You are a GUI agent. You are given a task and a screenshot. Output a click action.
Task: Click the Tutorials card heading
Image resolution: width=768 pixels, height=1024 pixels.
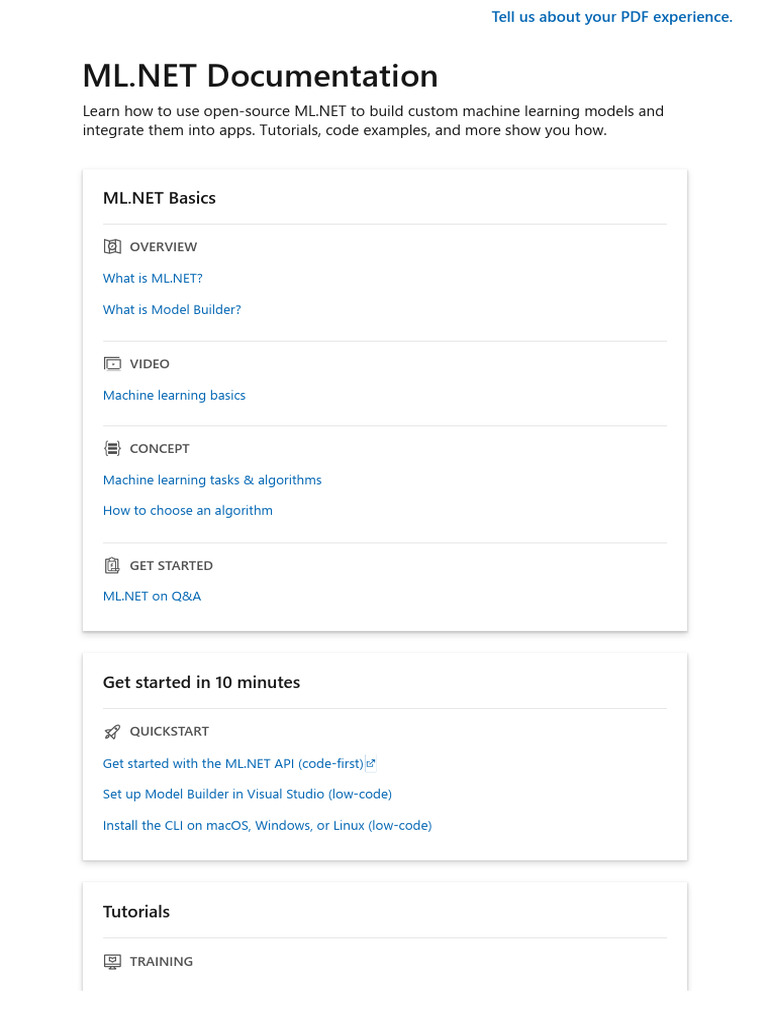pos(136,912)
